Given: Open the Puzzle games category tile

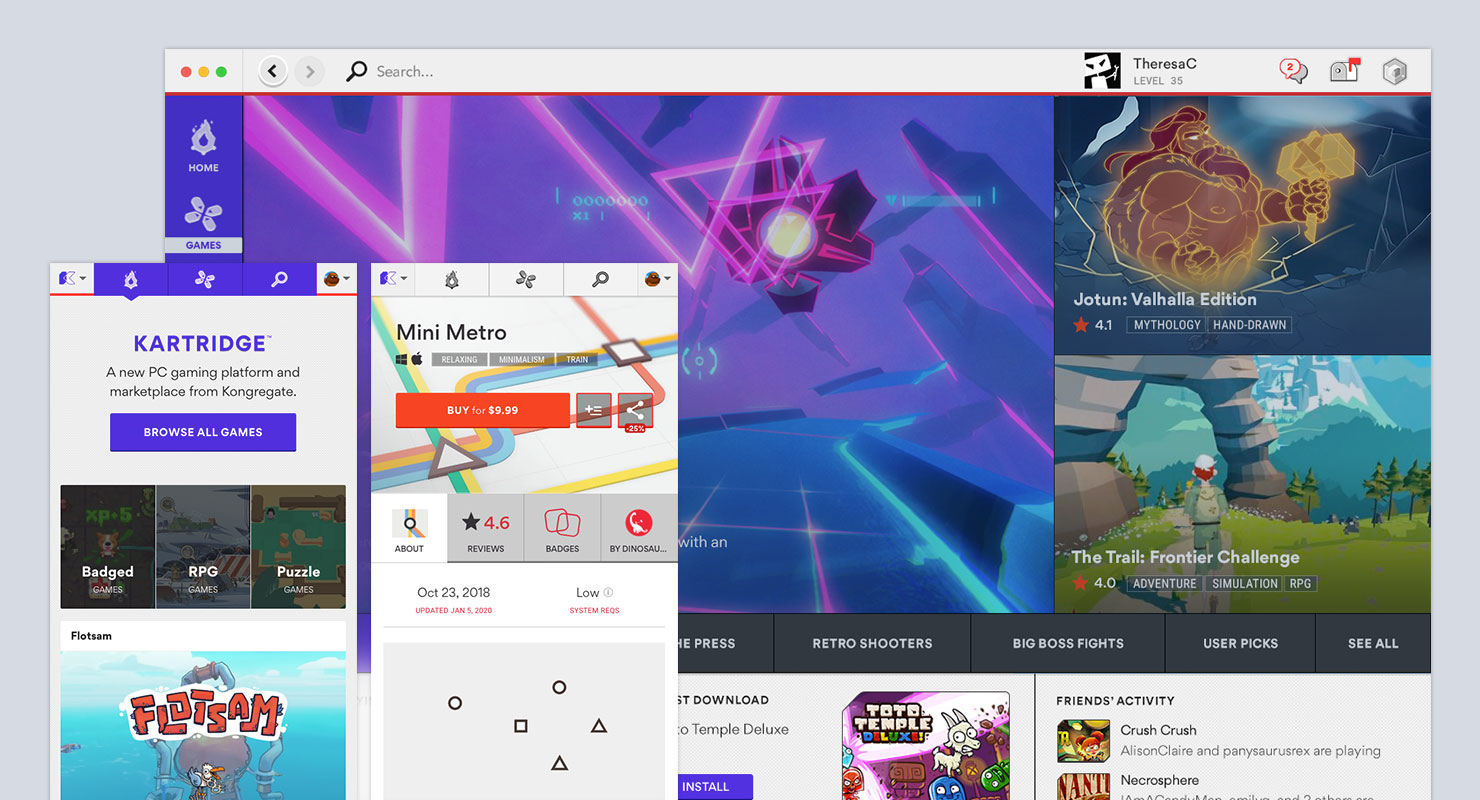Looking at the screenshot, I should pos(298,547).
